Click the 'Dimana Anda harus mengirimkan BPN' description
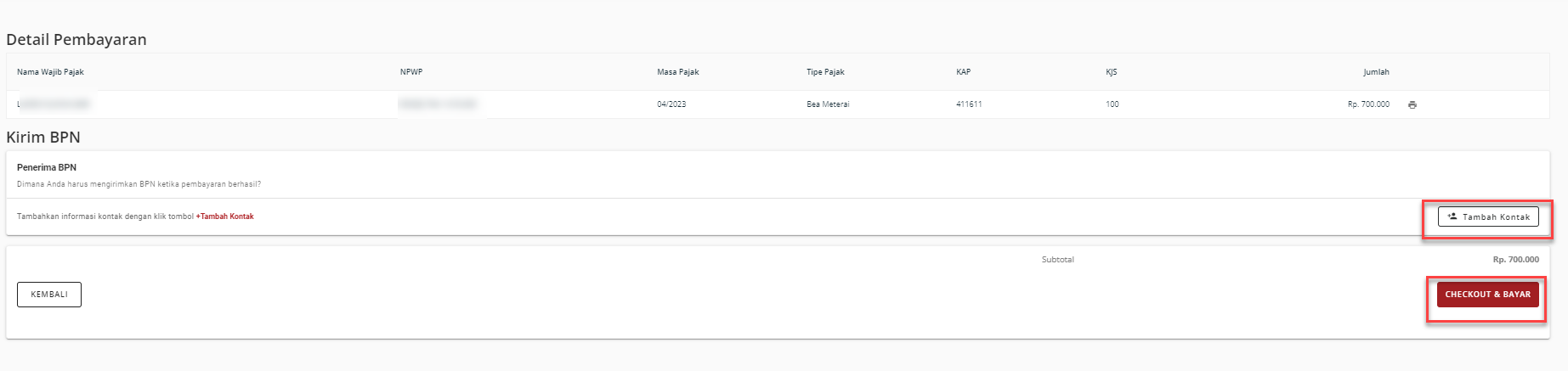This screenshot has width=1568, height=371. point(139,184)
